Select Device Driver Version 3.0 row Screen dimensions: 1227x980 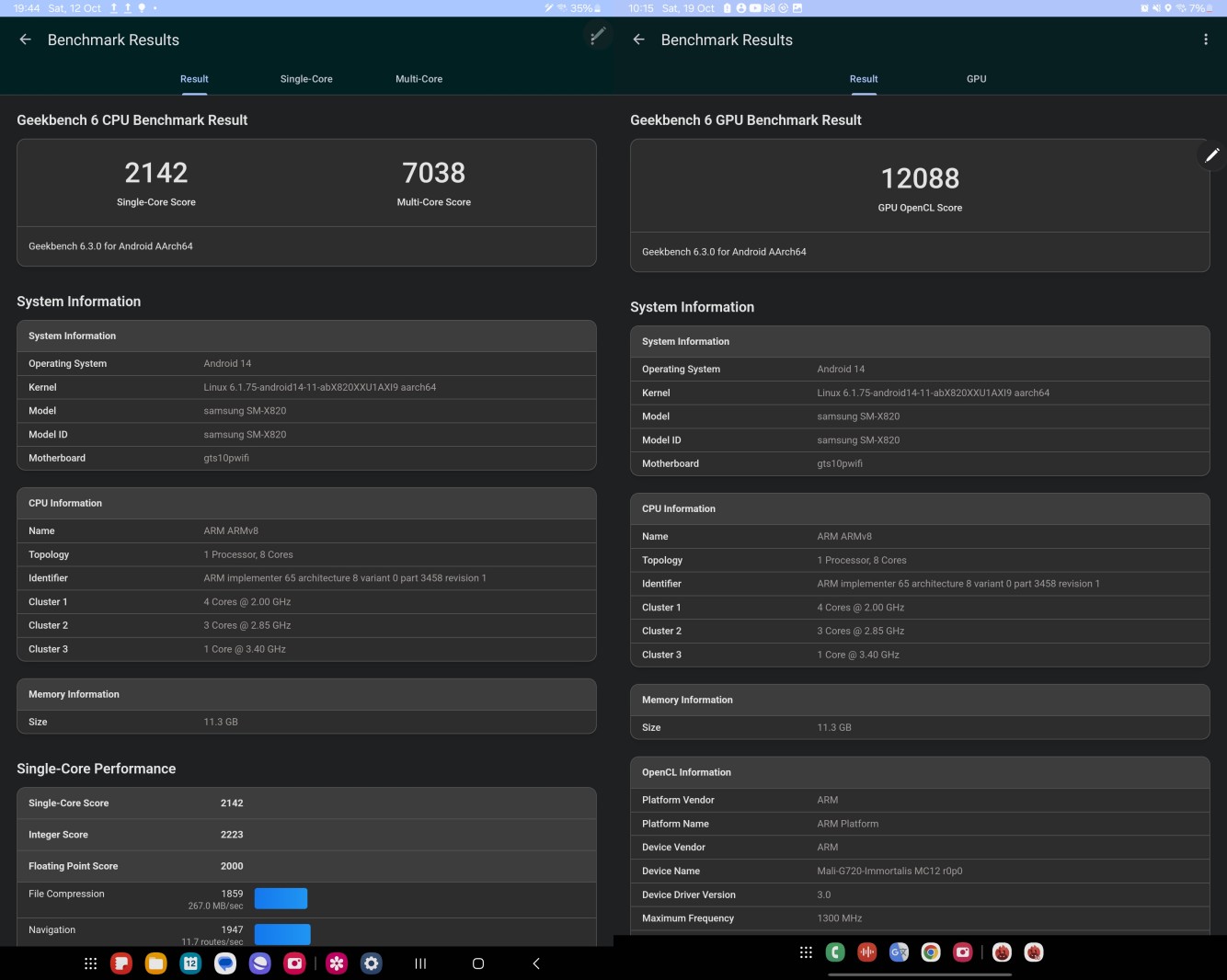pyautogui.click(x=920, y=895)
